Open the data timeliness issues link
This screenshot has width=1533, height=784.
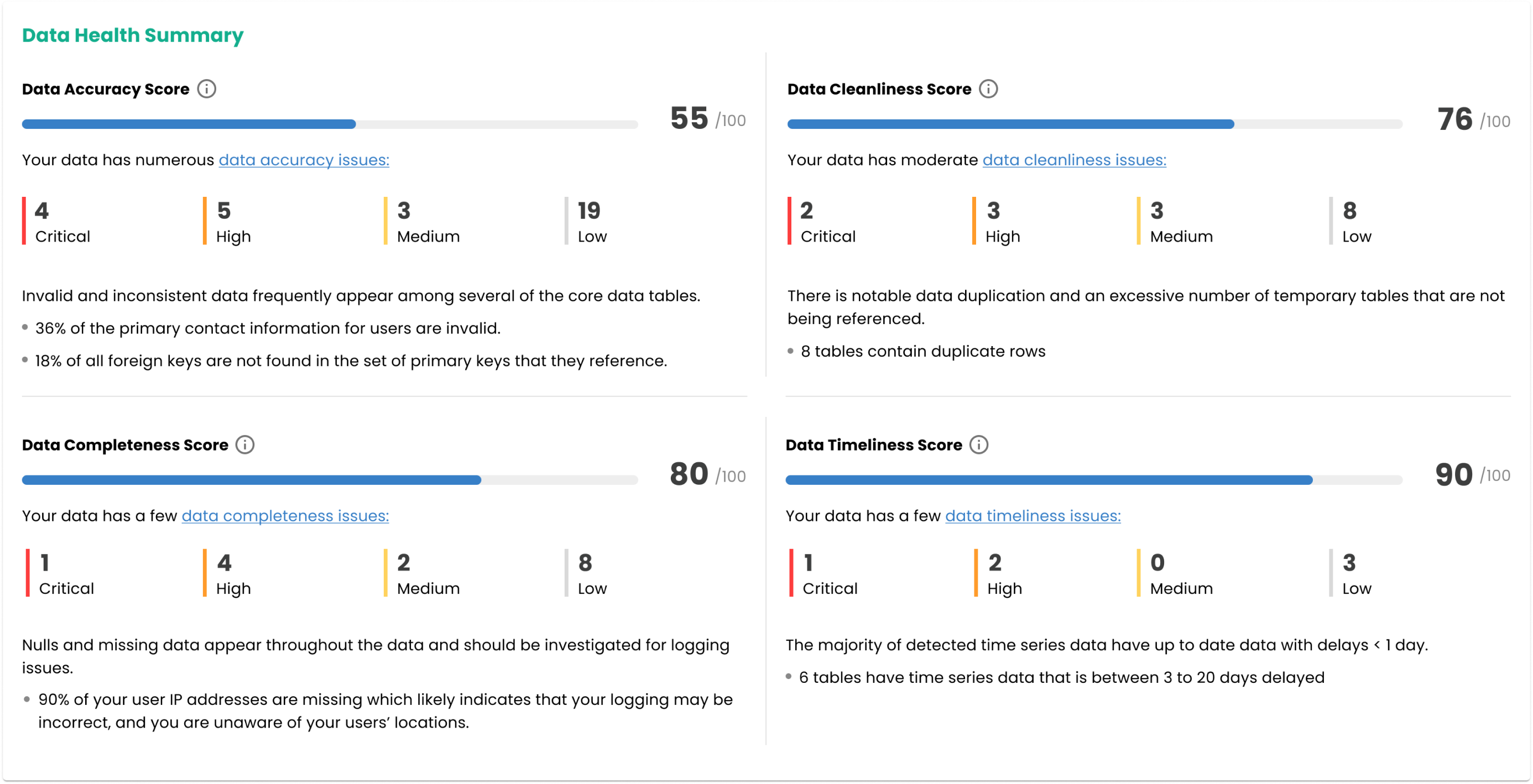pos(1033,516)
